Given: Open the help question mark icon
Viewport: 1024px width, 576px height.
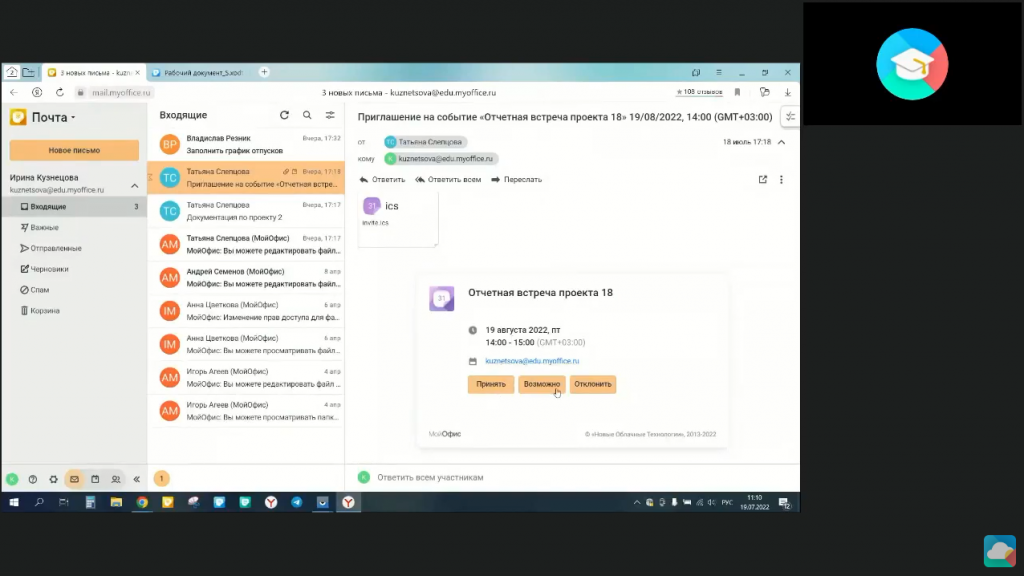Looking at the screenshot, I should tap(33, 479).
